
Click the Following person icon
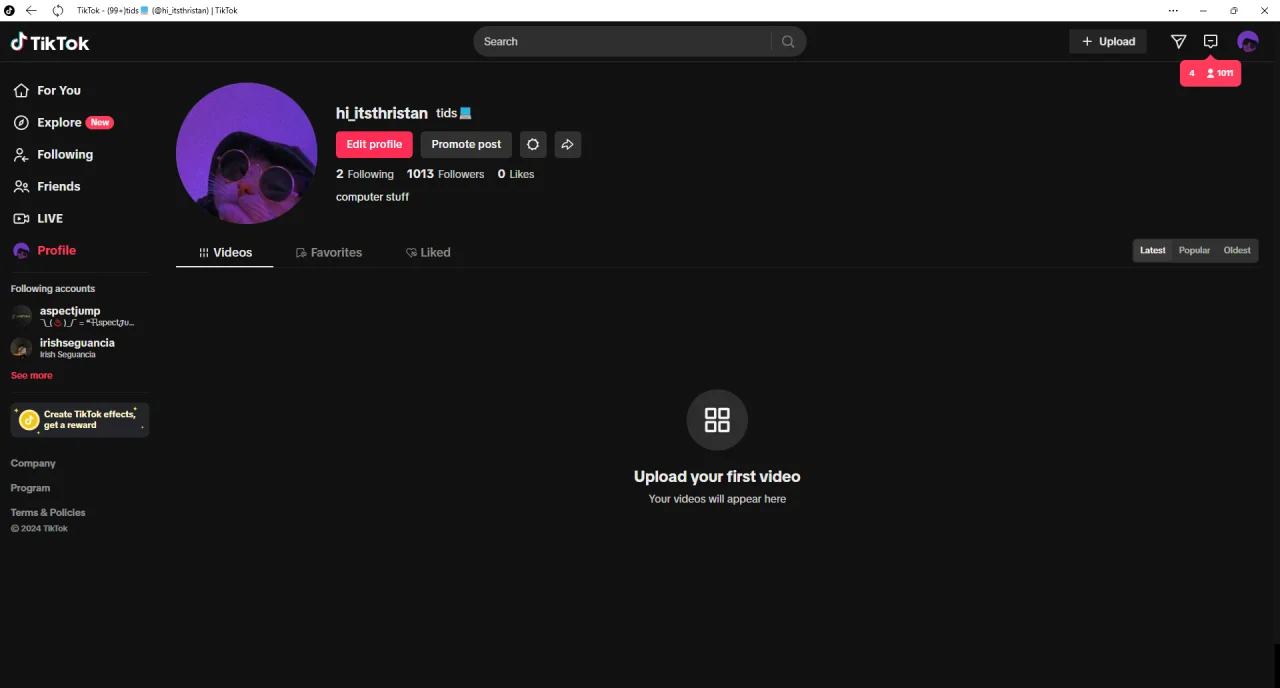pyautogui.click(x=21, y=154)
